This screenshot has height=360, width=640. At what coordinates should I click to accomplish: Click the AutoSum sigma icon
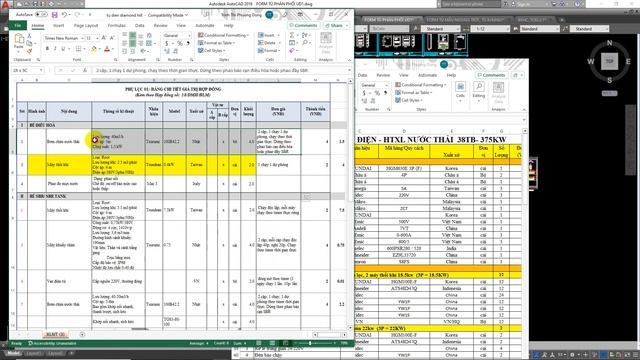click(x=292, y=36)
